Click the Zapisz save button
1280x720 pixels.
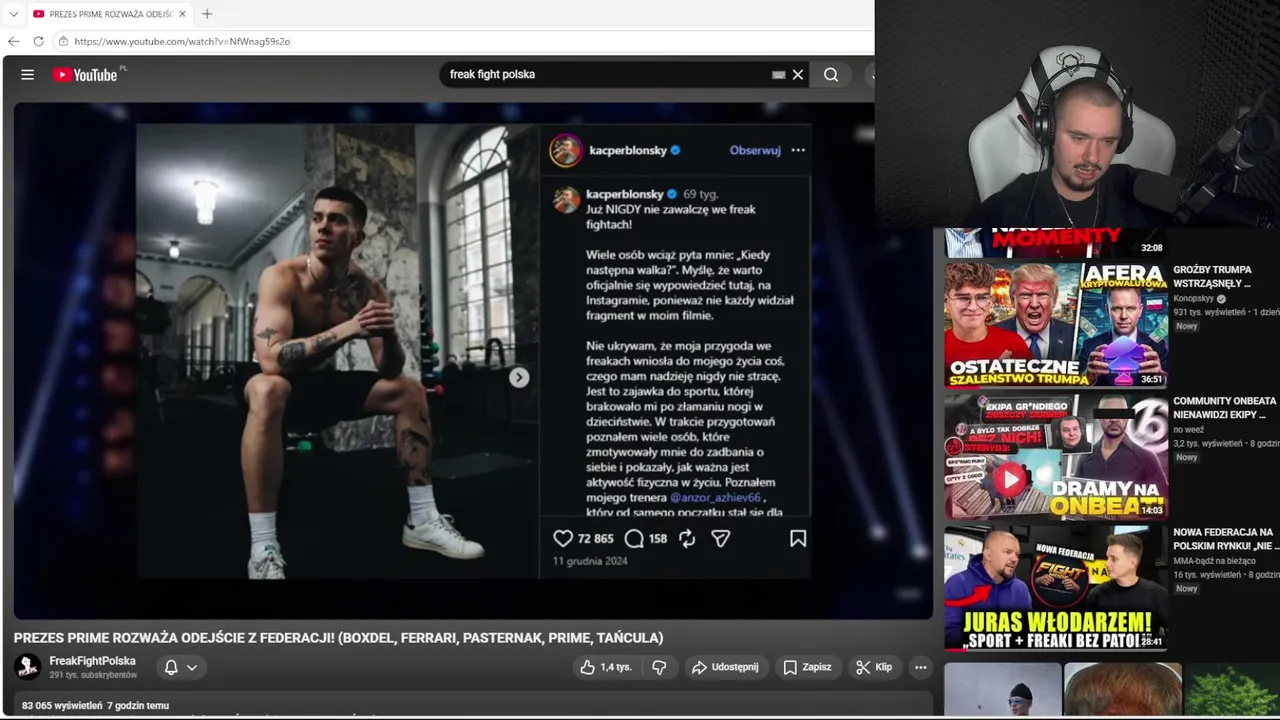pos(807,667)
